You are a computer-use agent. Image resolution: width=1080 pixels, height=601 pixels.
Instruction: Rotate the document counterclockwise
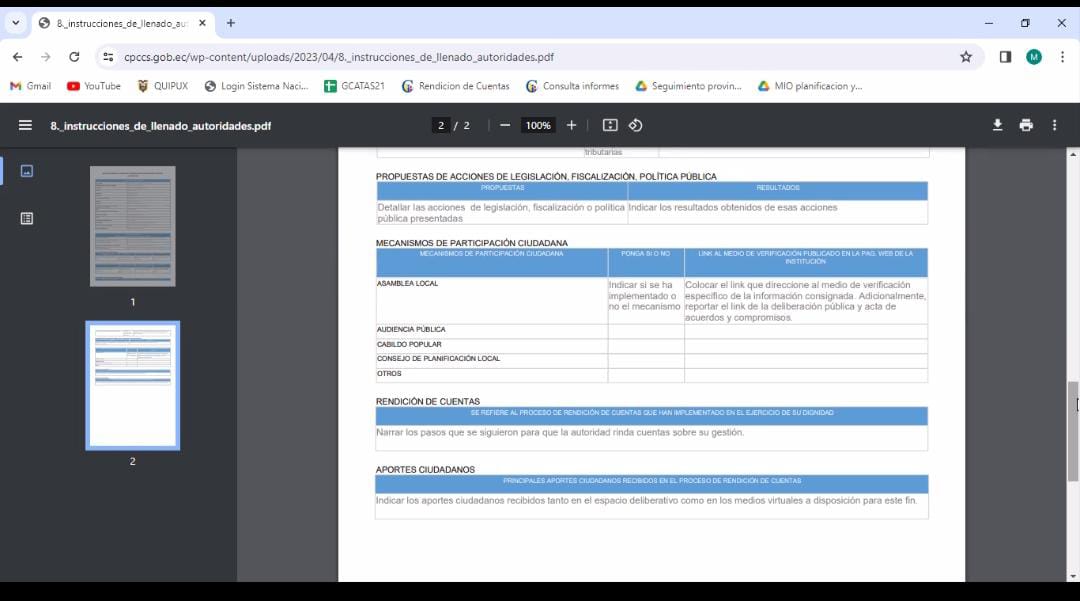636,125
